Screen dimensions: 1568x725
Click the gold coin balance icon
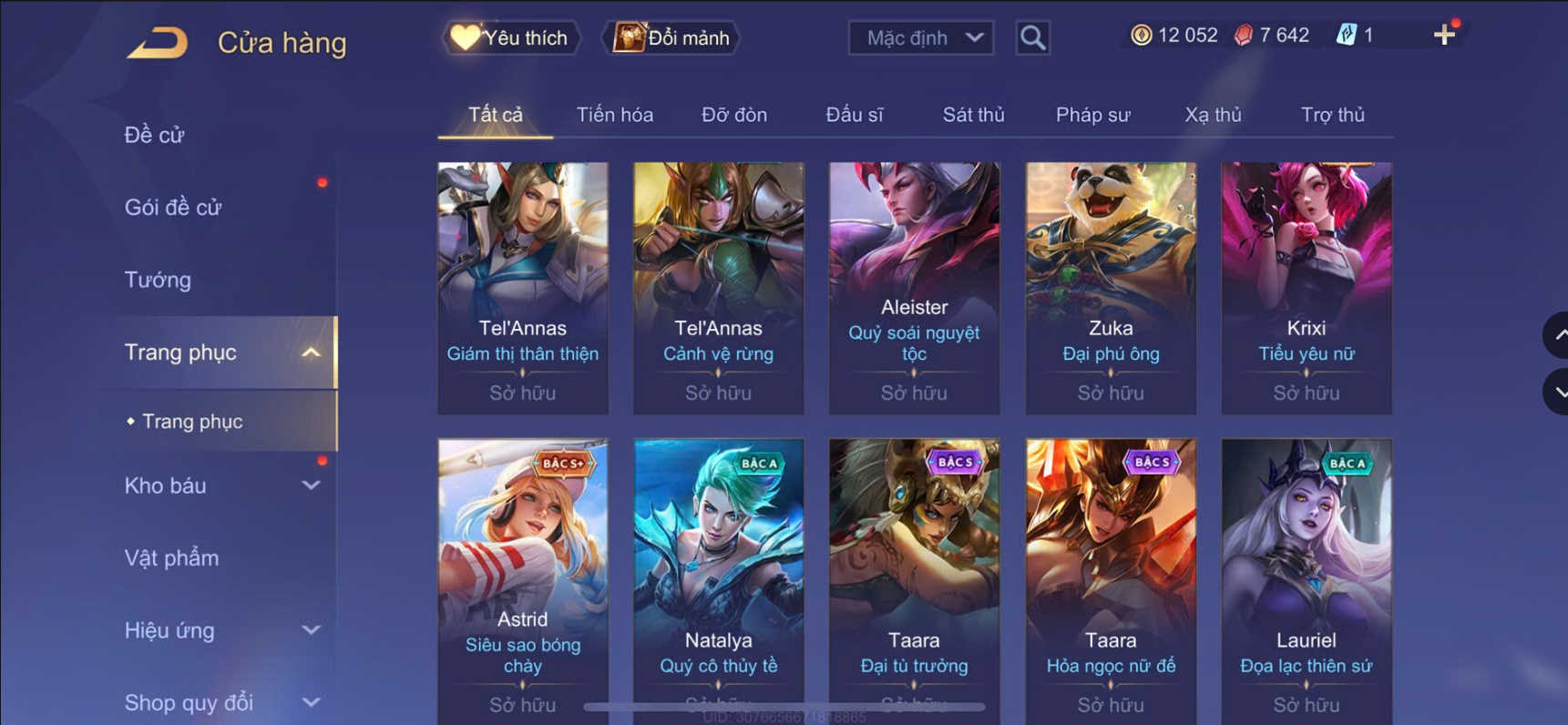[1141, 35]
